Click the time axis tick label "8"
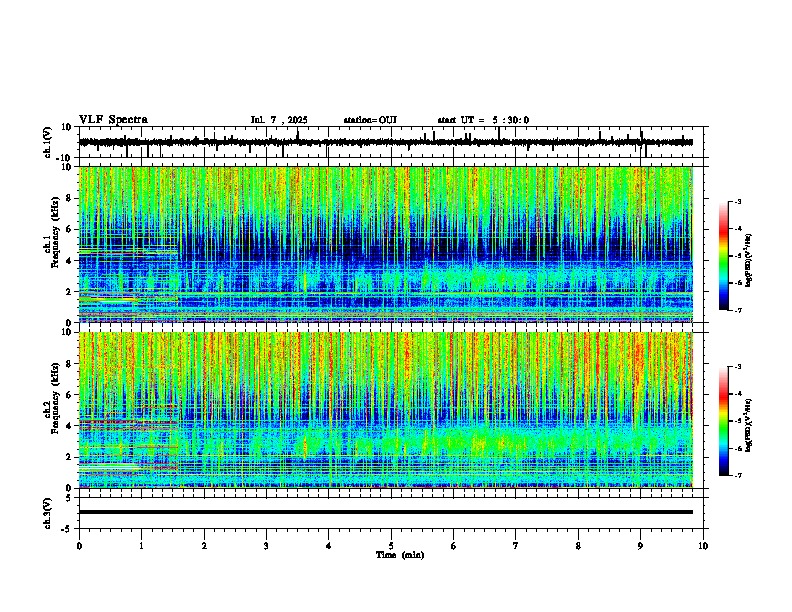Screen dimensions: 792x612 pos(578,546)
